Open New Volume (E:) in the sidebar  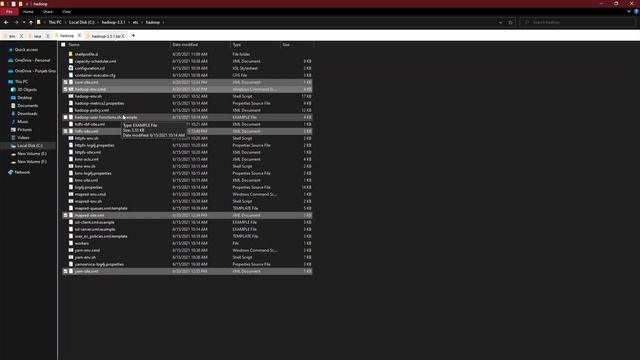coord(32,154)
